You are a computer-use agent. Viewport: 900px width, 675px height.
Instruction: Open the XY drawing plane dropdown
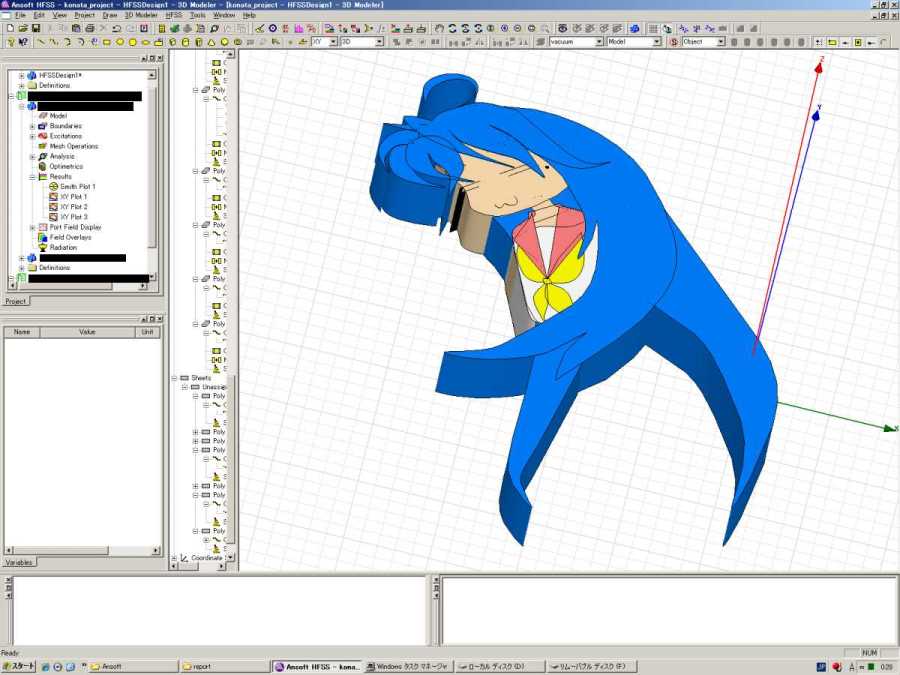[x=333, y=42]
